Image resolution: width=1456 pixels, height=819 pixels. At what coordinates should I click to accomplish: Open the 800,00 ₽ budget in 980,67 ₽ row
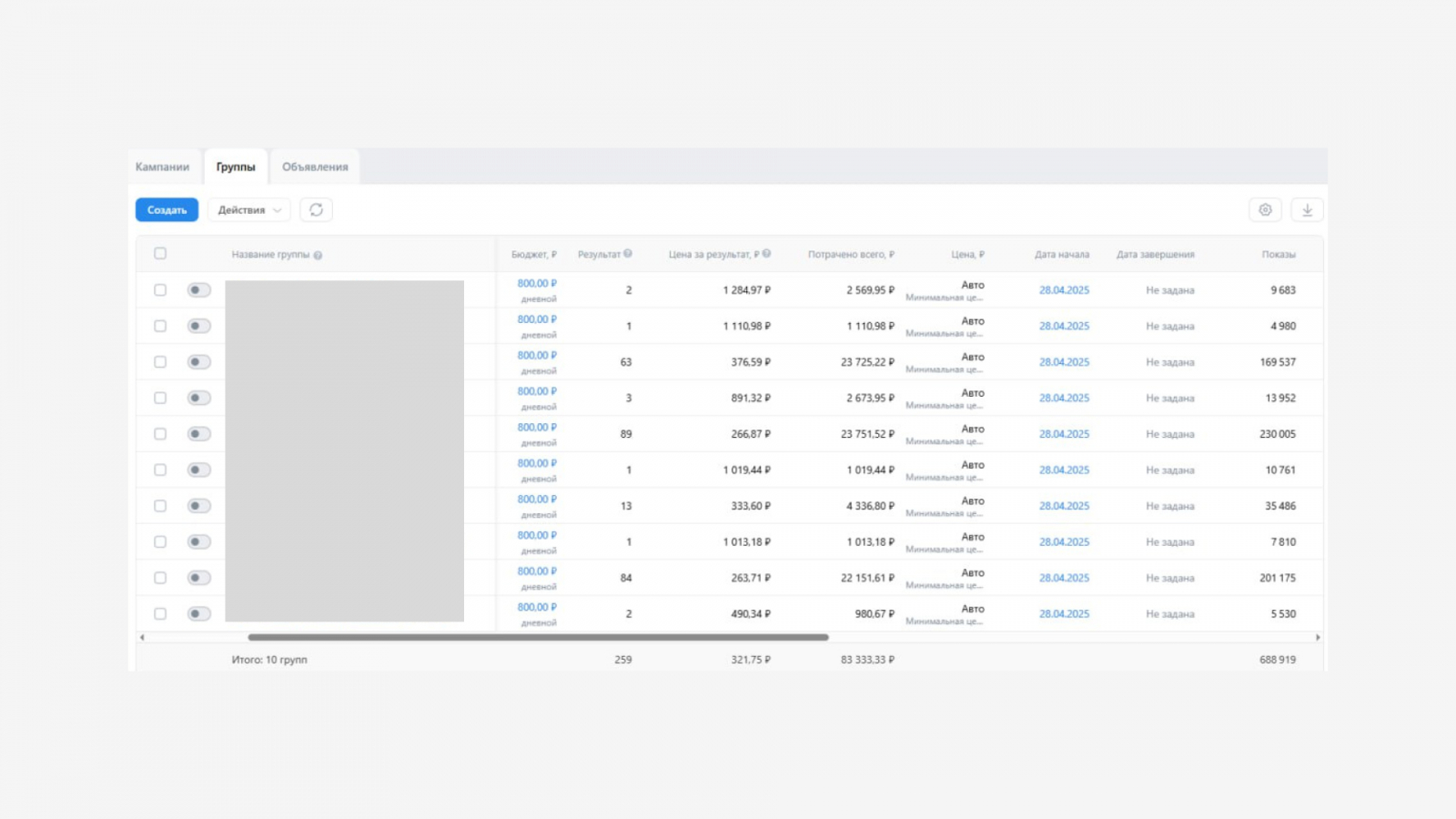coord(537,608)
